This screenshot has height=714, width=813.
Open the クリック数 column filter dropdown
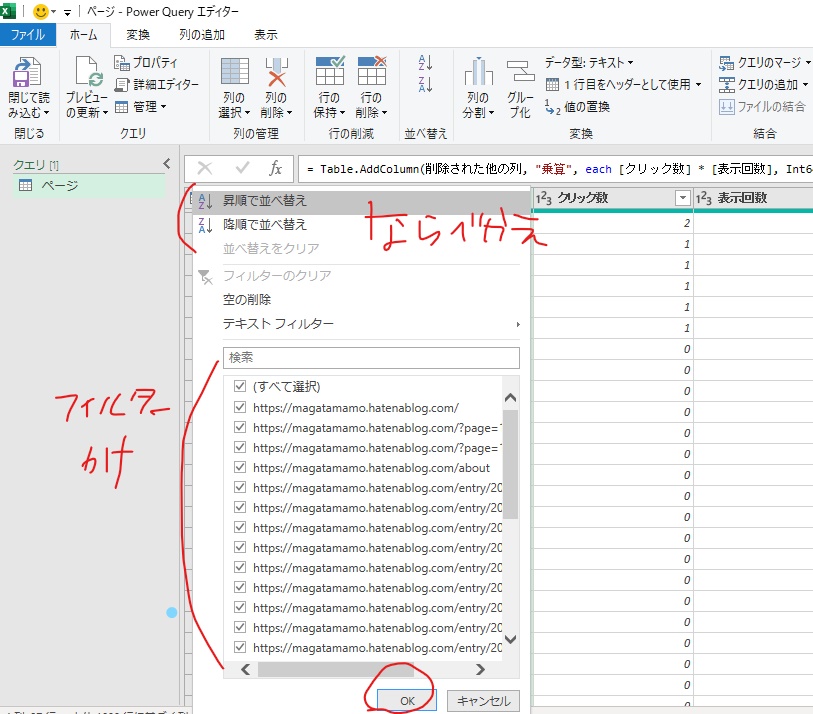(683, 198)
